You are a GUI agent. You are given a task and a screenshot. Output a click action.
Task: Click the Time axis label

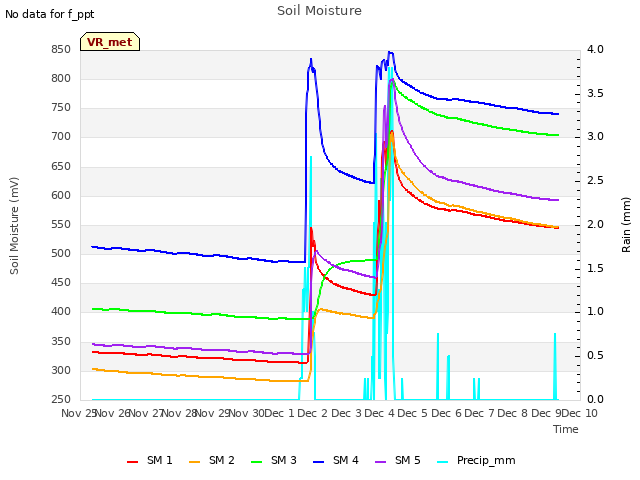click(566, 429)
